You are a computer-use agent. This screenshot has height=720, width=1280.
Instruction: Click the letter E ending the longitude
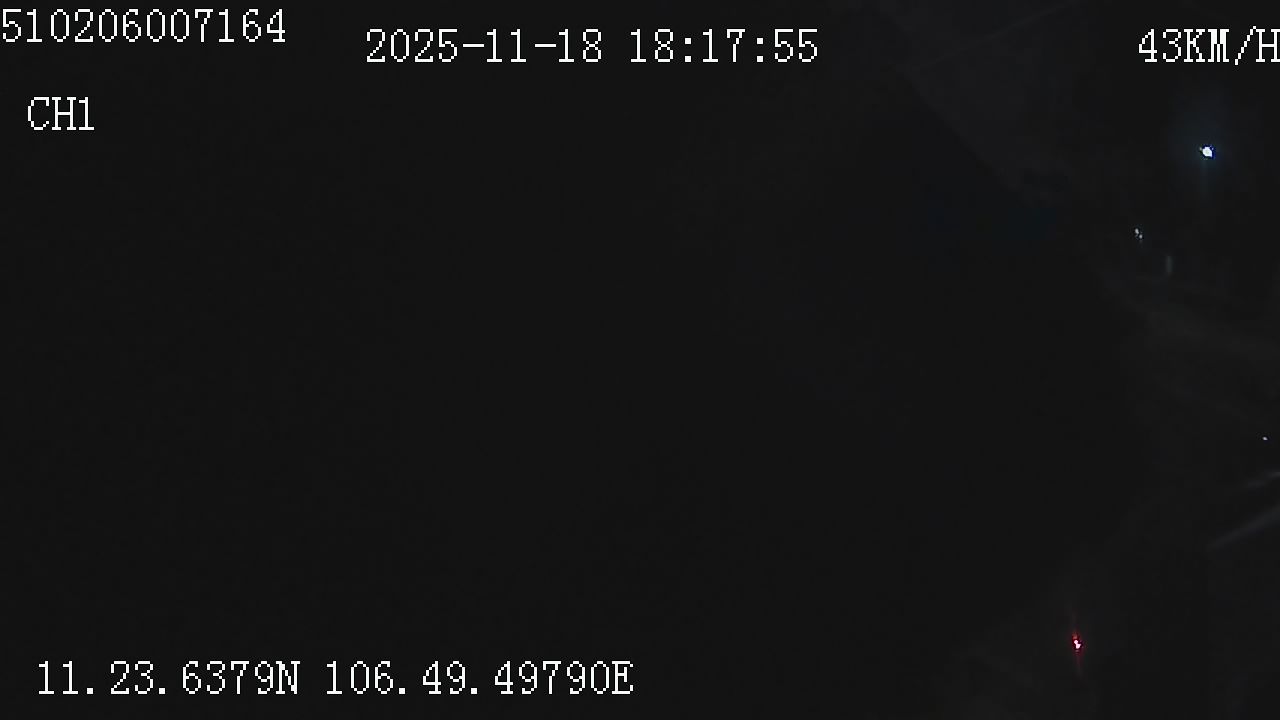click(622, 679)
